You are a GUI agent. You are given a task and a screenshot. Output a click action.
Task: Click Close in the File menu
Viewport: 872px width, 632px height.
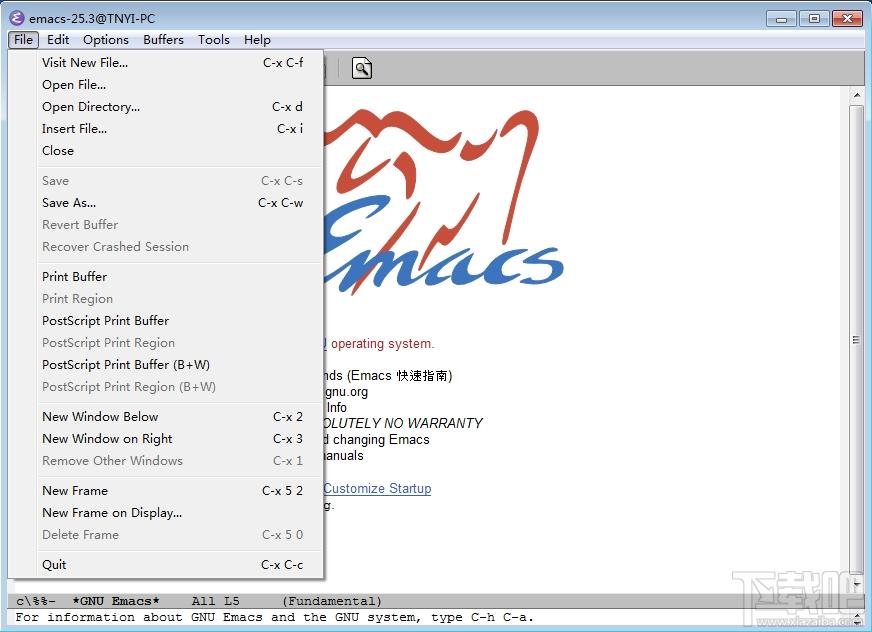180,151
